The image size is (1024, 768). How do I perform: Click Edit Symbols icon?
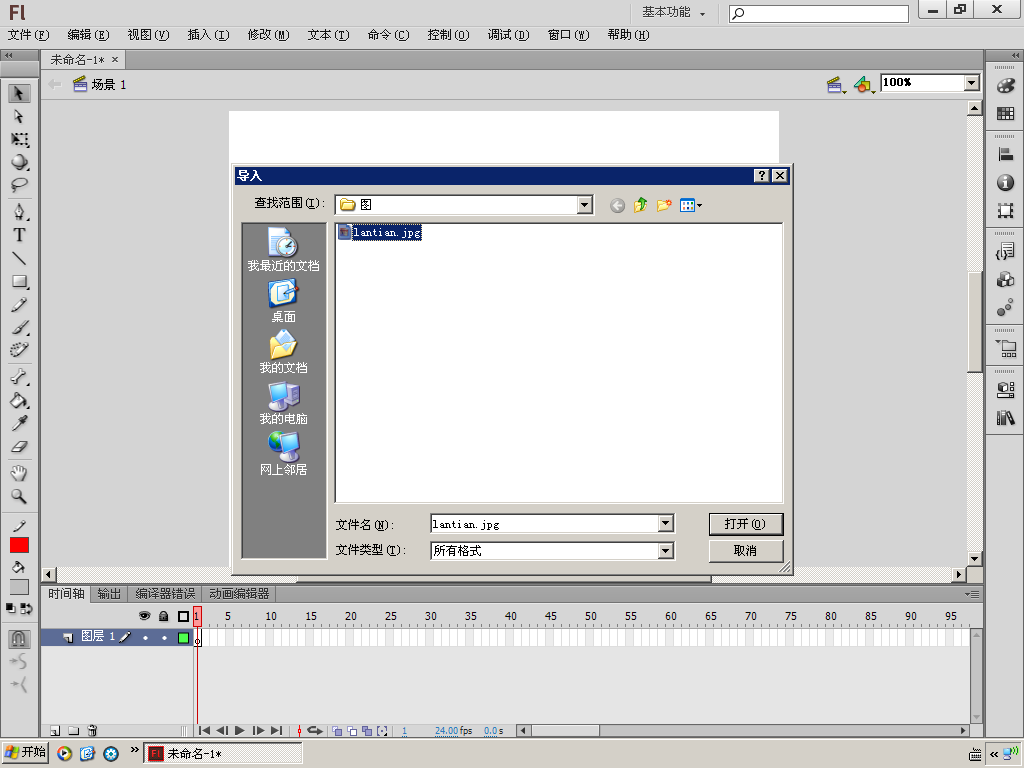tap(864, 85)
